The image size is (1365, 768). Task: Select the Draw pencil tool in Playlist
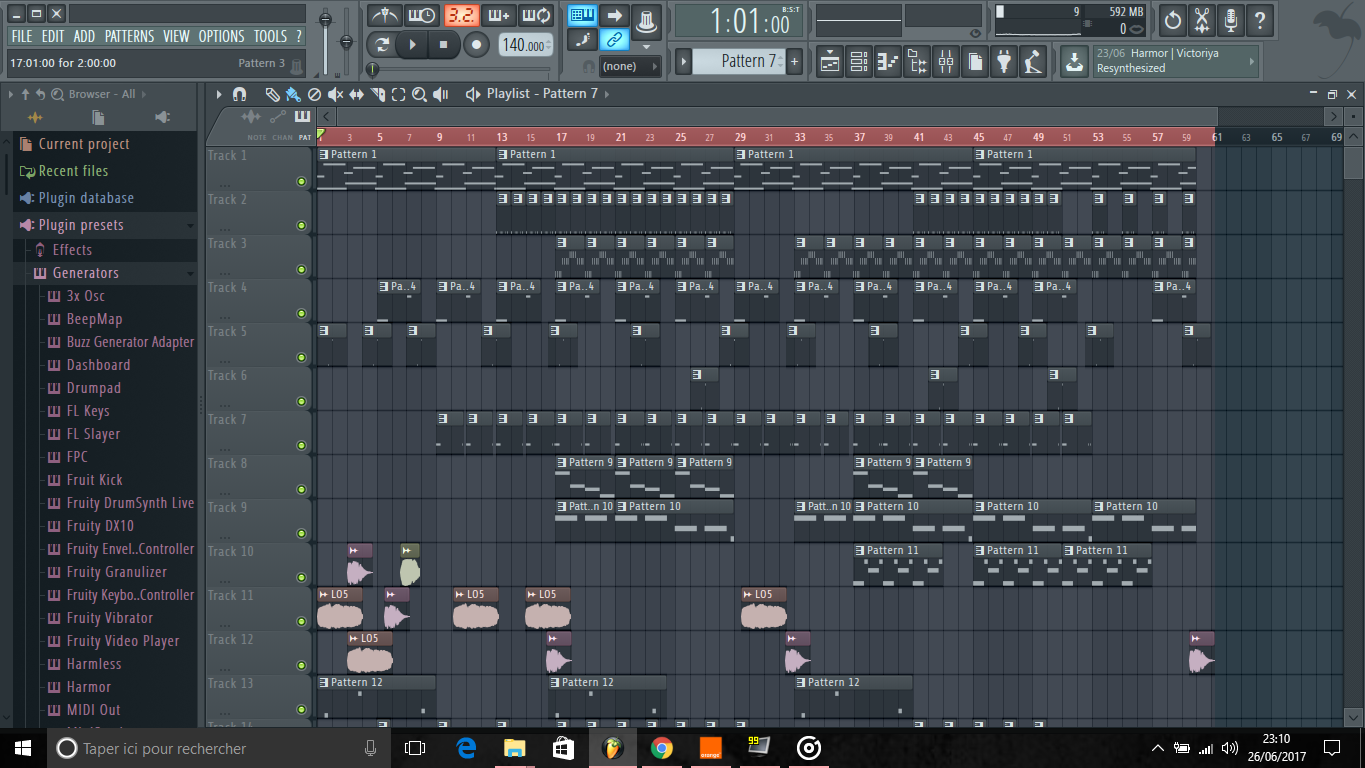[272, 94]
